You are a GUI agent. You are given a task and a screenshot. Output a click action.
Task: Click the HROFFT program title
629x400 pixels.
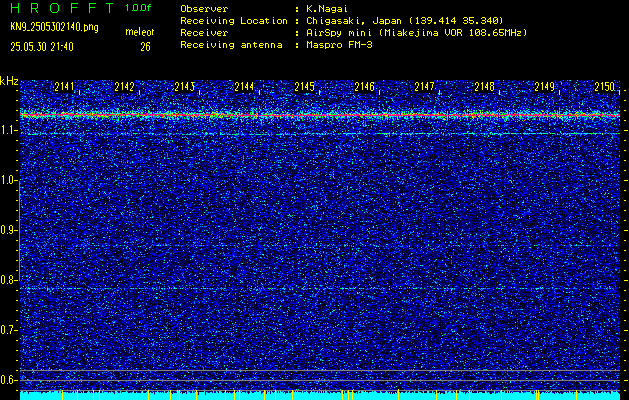click(62, 8)
